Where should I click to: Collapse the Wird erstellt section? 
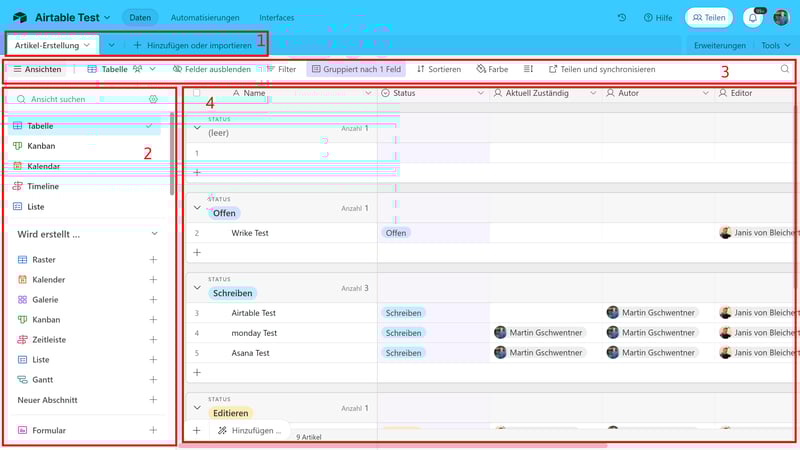click(x=154, y=234)
